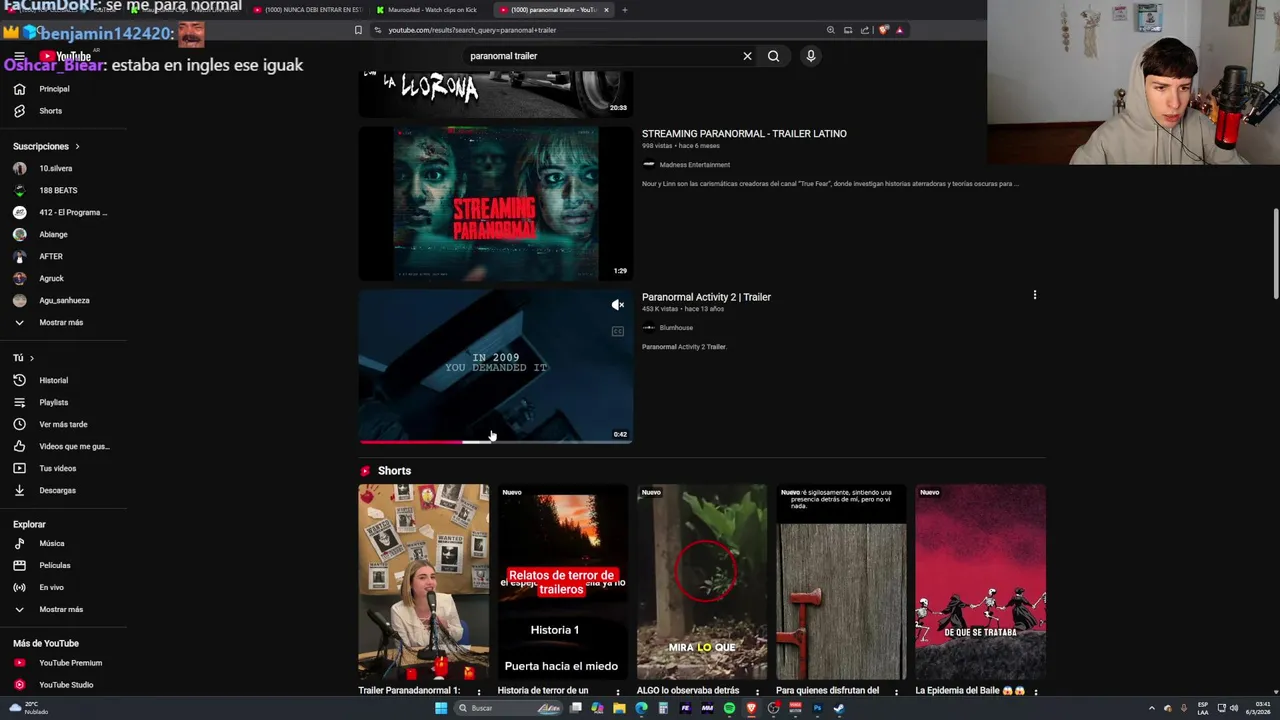The height and width of the screenshot is (720, 1280).
Task: Open Agu_sanhueza subscription channel
Action: pos(64,300)
